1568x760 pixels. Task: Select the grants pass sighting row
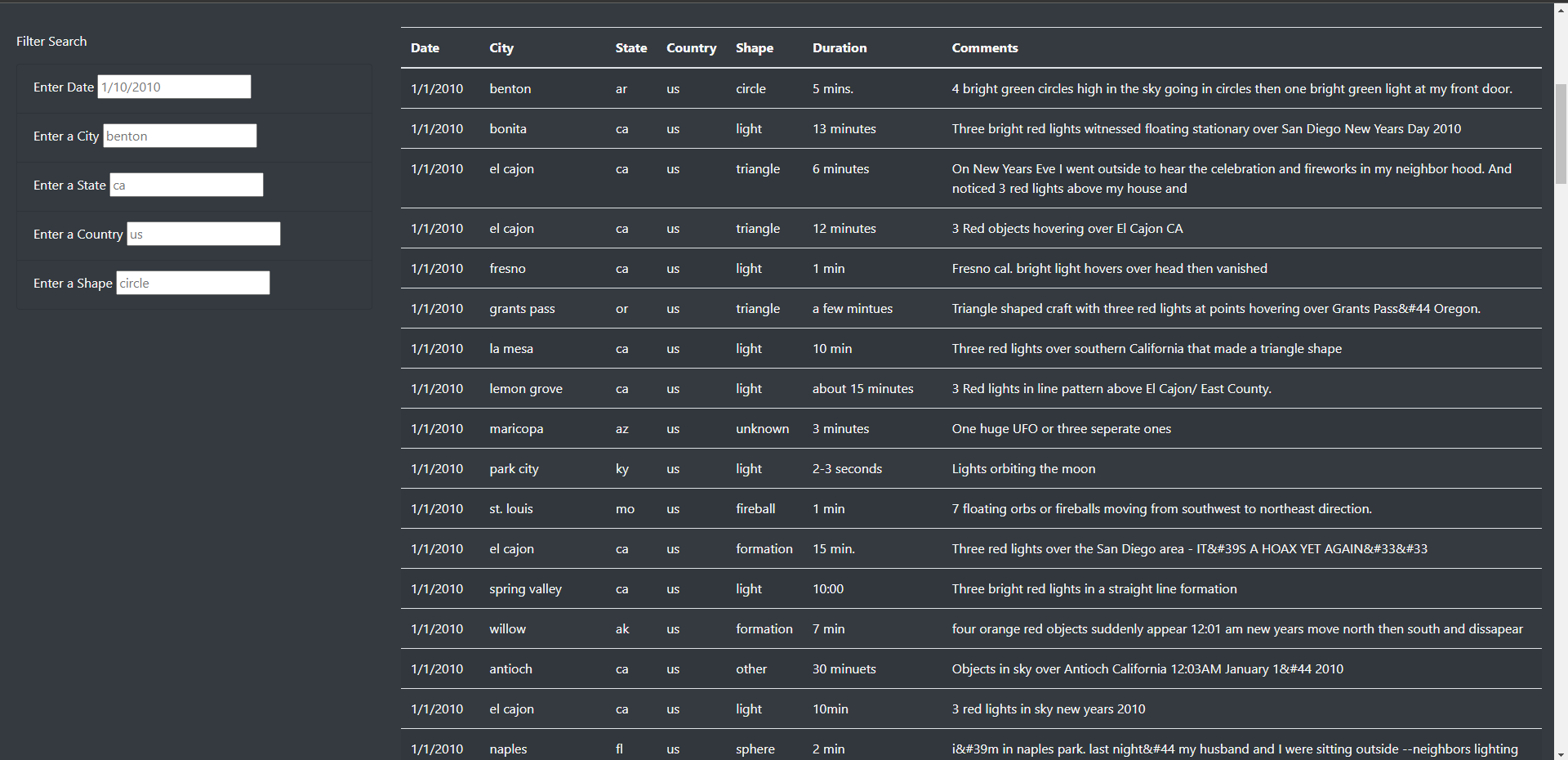coord(817,309)
